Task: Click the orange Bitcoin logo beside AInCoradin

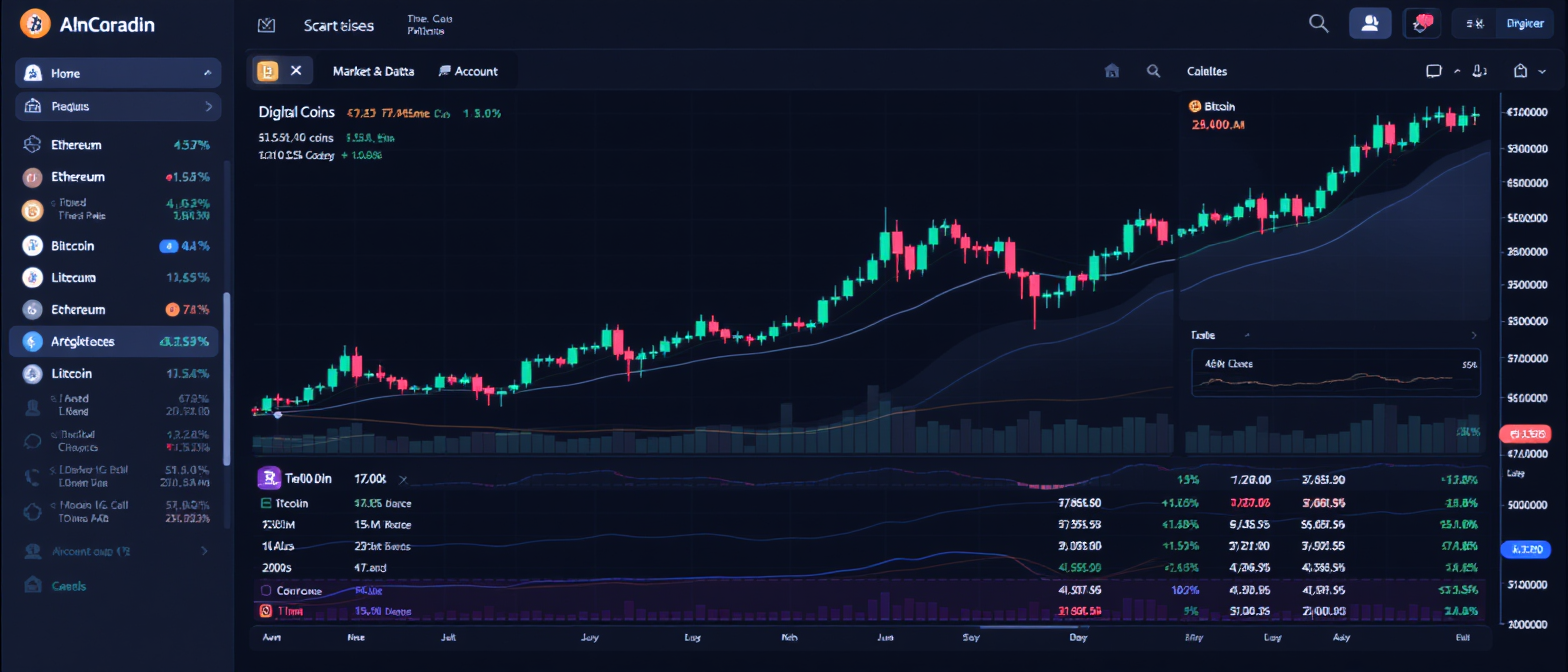Action: pyautogui.click(x=35, y=23)
